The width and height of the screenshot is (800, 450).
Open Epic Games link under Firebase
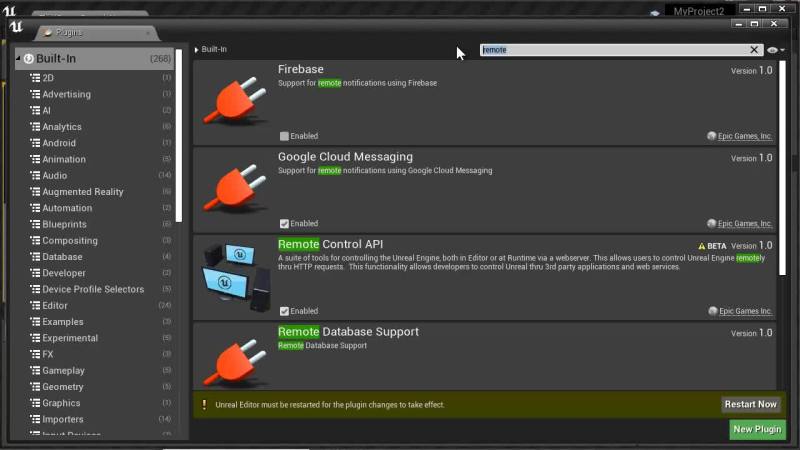(745, 136)
